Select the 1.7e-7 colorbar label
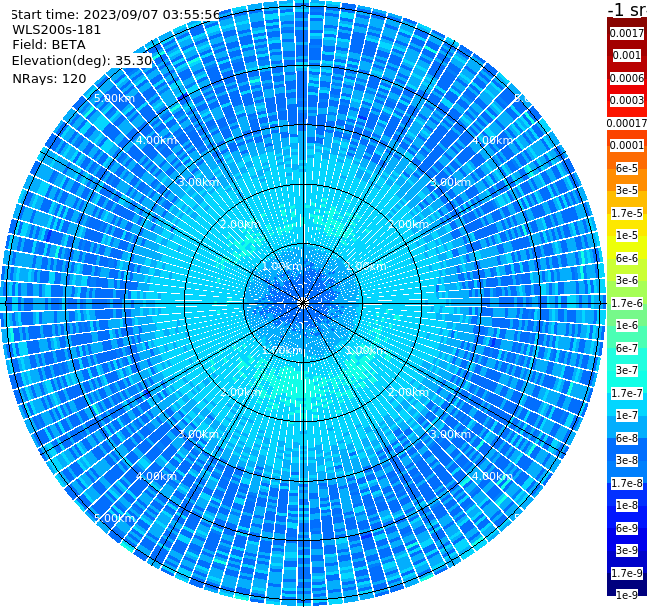 [627, 393]
